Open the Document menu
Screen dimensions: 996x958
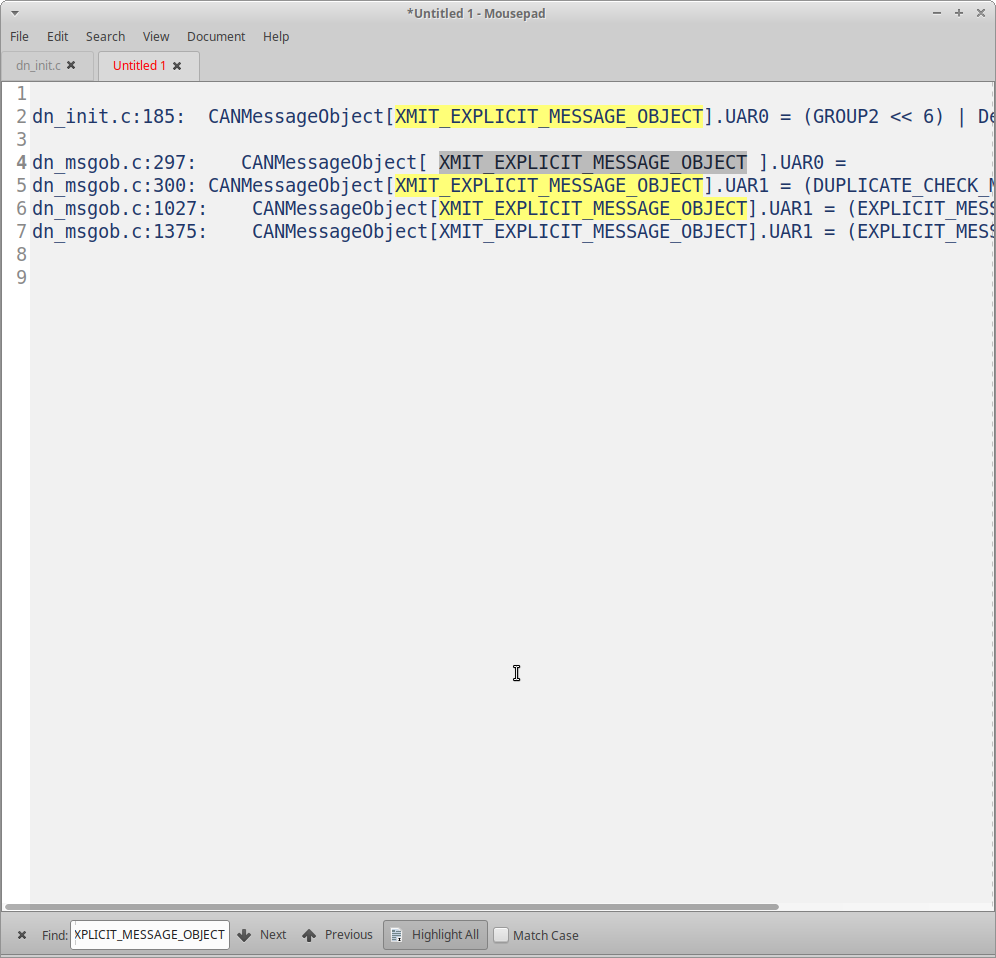[x=215, y=36]
